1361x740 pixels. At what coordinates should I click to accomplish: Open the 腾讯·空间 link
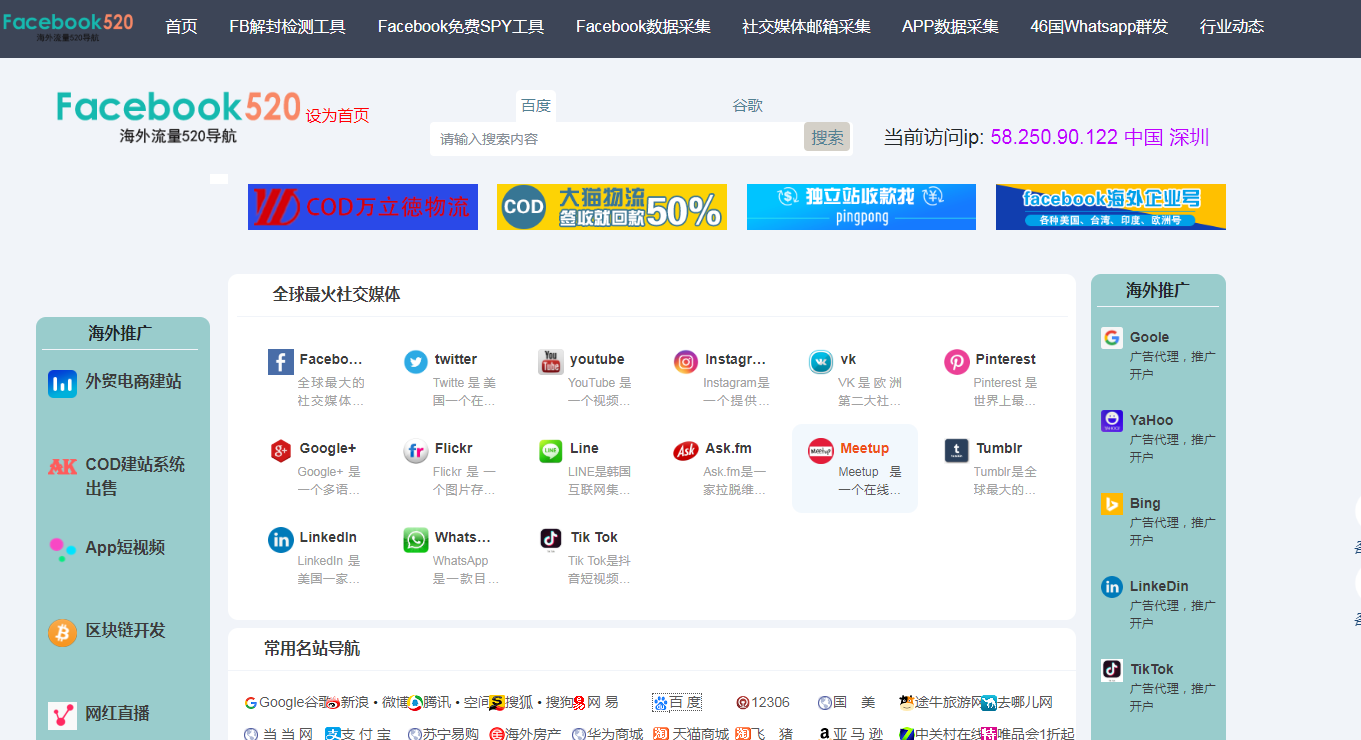coord(449,703)
